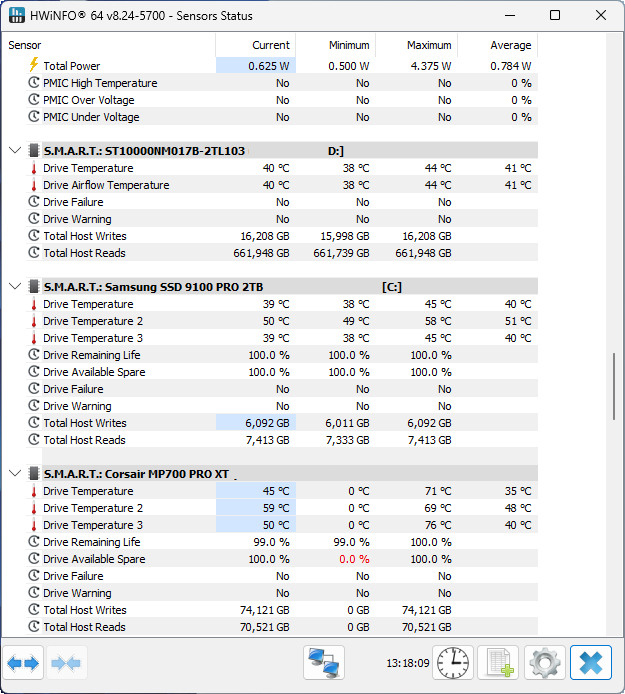625x694 pixels.
Task: Click clock icon of Samsung Drive Warning
Action: coord(34,405)
